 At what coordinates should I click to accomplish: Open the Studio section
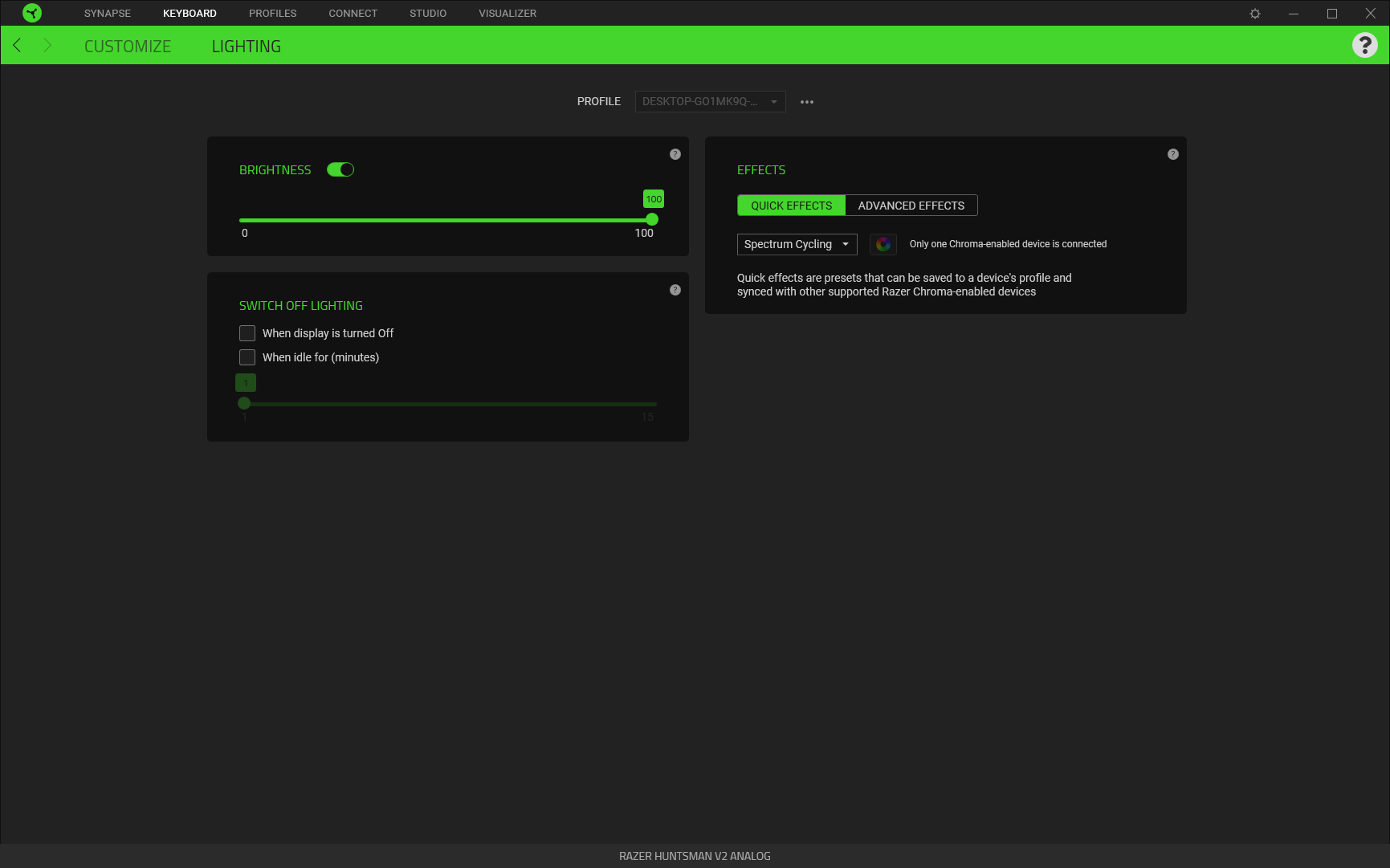coord(428,13)
